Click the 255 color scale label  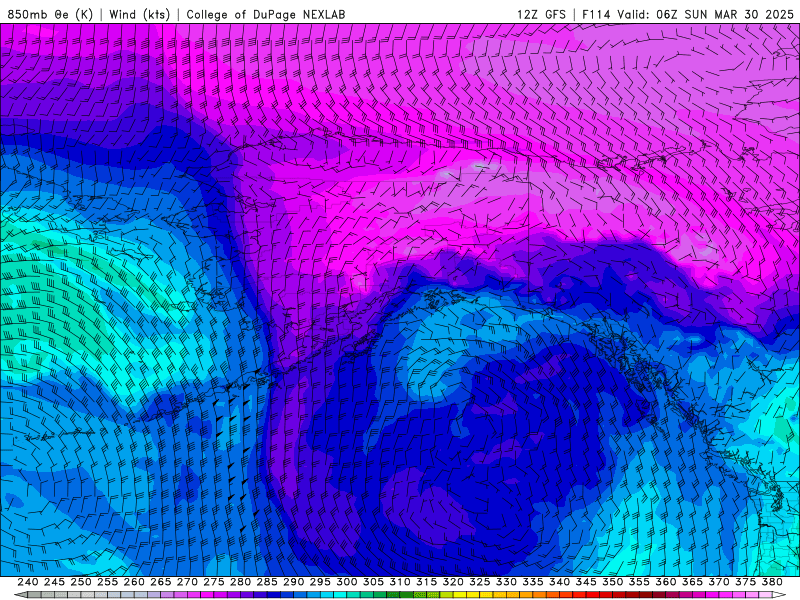[x=107, y=582]
